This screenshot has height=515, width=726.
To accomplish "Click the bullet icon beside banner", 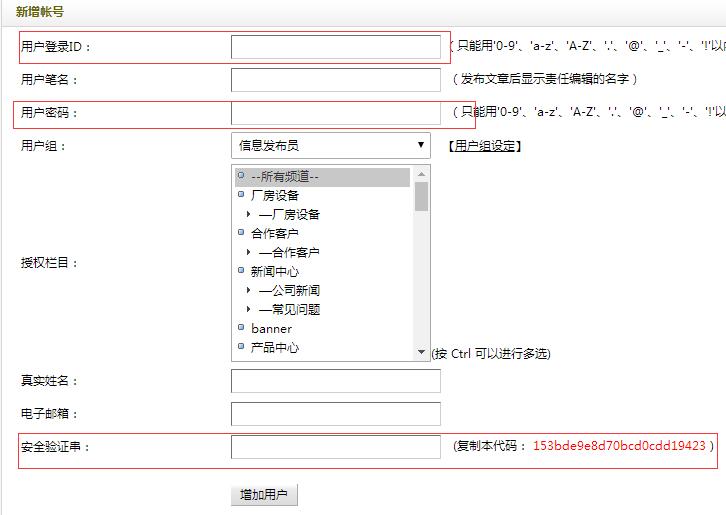I will [241, 327].
